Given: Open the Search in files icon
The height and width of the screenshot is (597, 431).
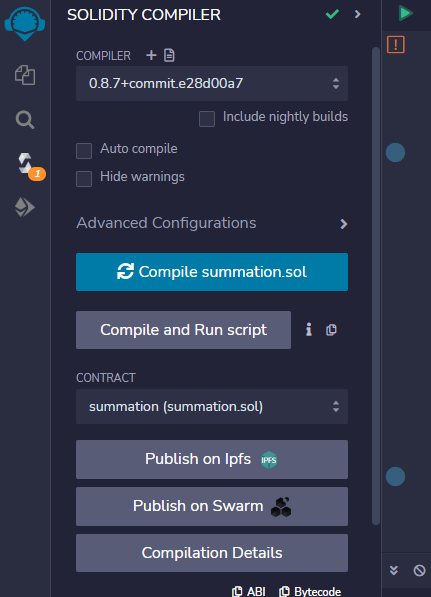Looking at the screenshot, I should 25,120.
